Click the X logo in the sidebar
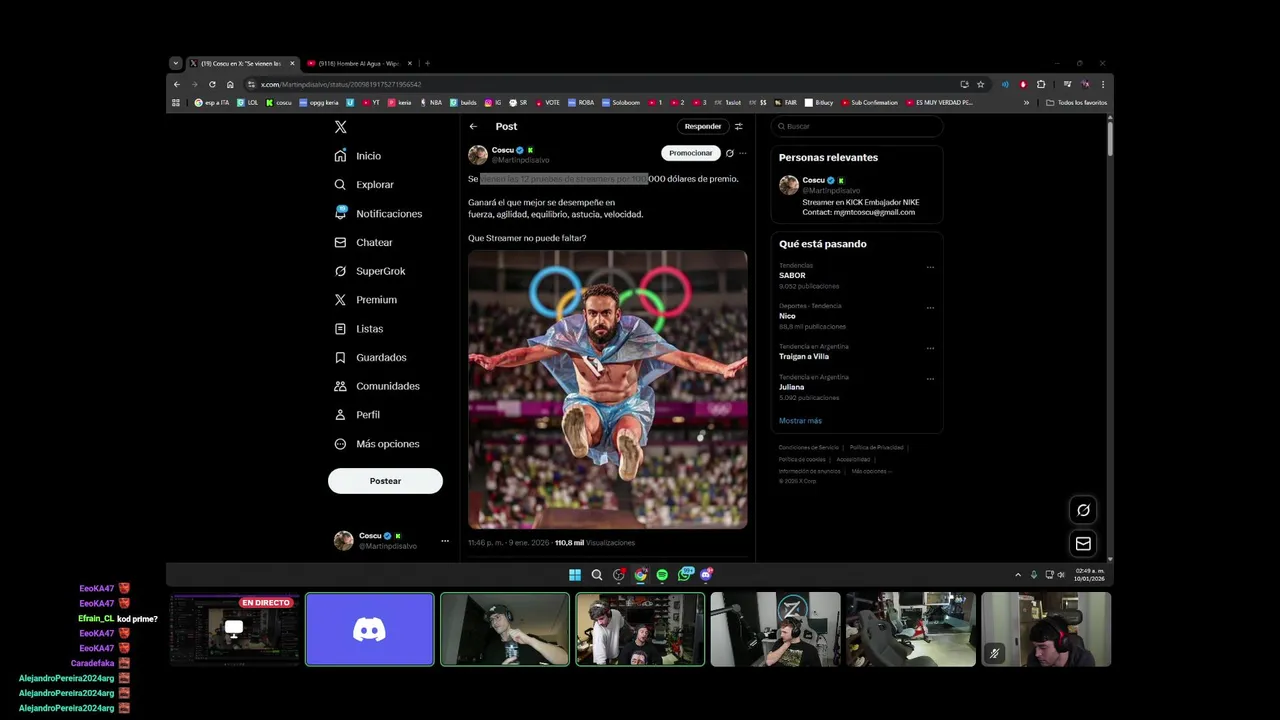The height and width of the screenshot is (720, 1280). 341,127
